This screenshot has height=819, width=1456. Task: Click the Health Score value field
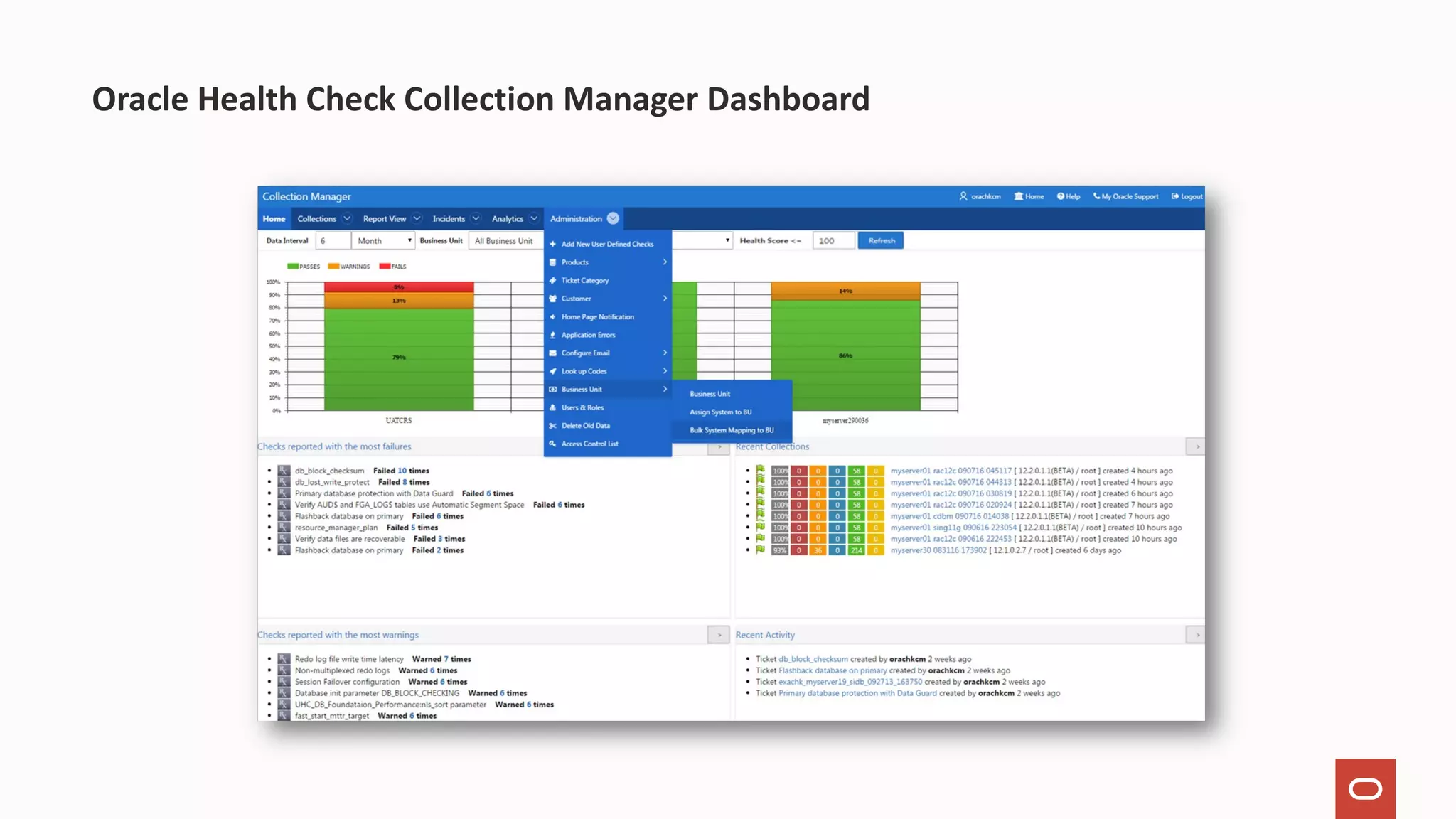(833, 240)
